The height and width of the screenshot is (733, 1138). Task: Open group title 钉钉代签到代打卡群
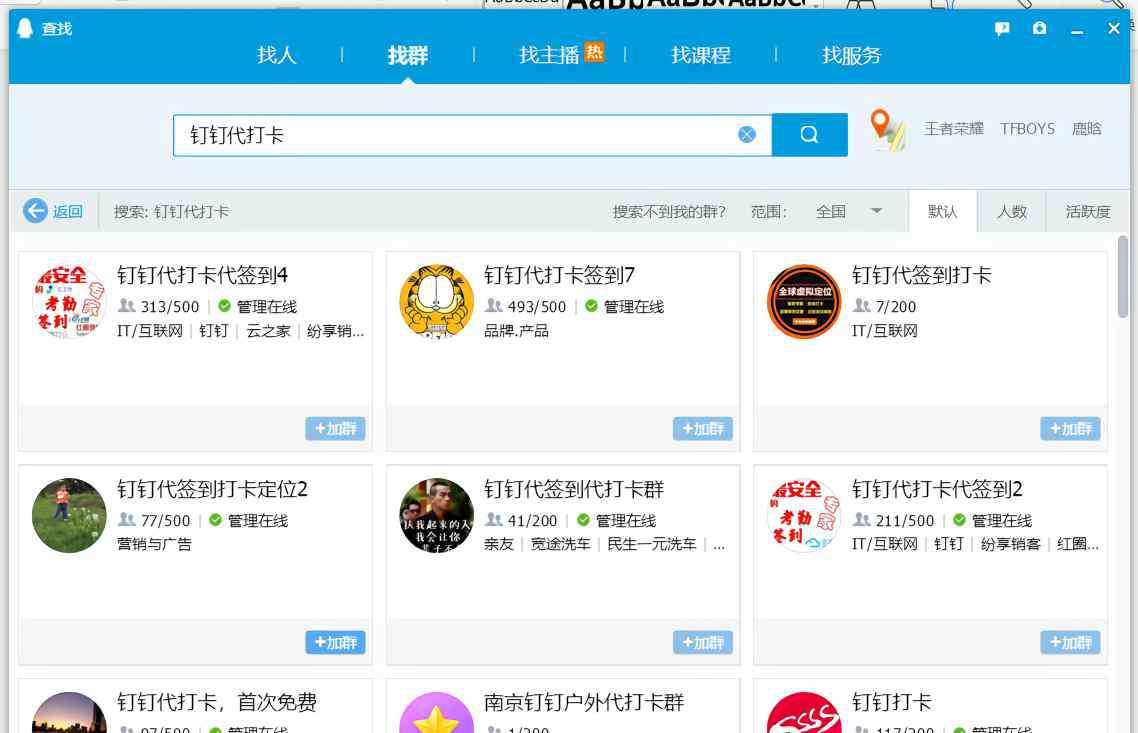point(574,489)
